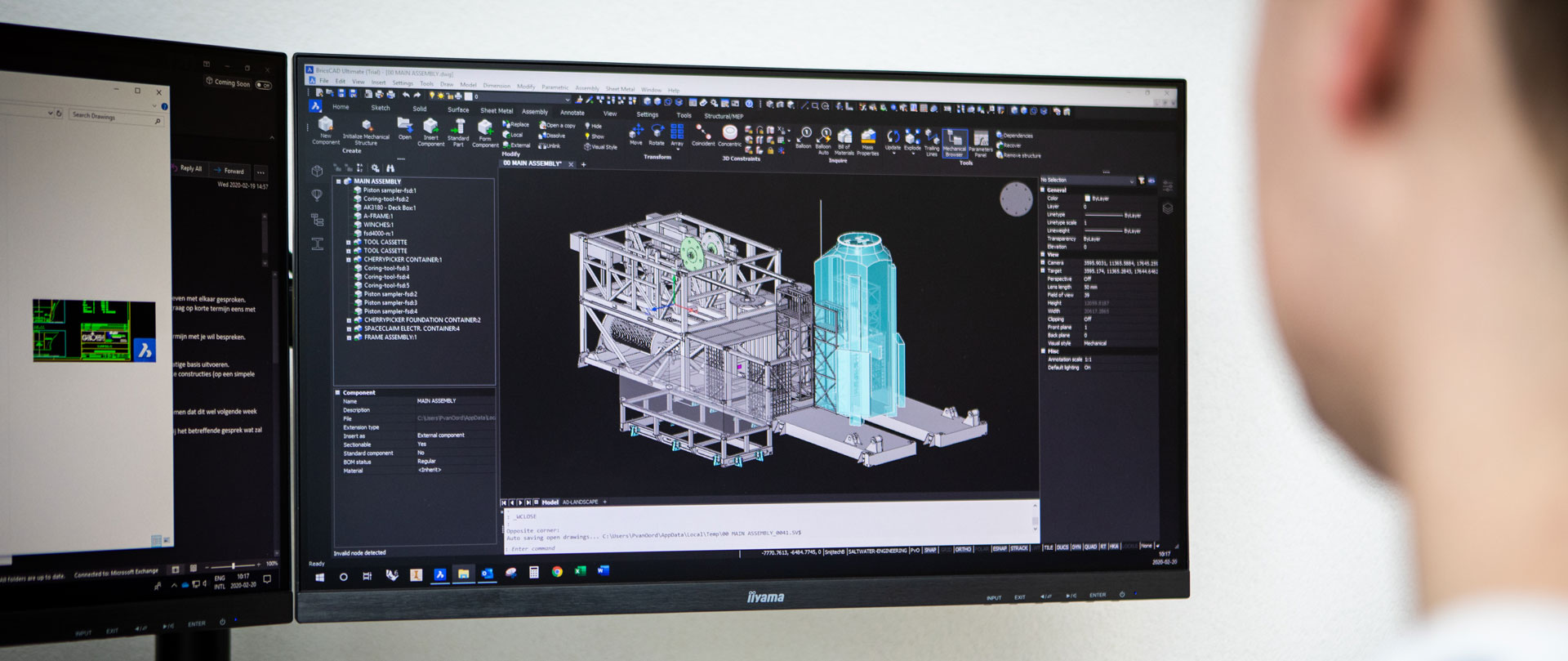Select the Bill of Materials icon
1568x661 pixels.
[844, 137]
